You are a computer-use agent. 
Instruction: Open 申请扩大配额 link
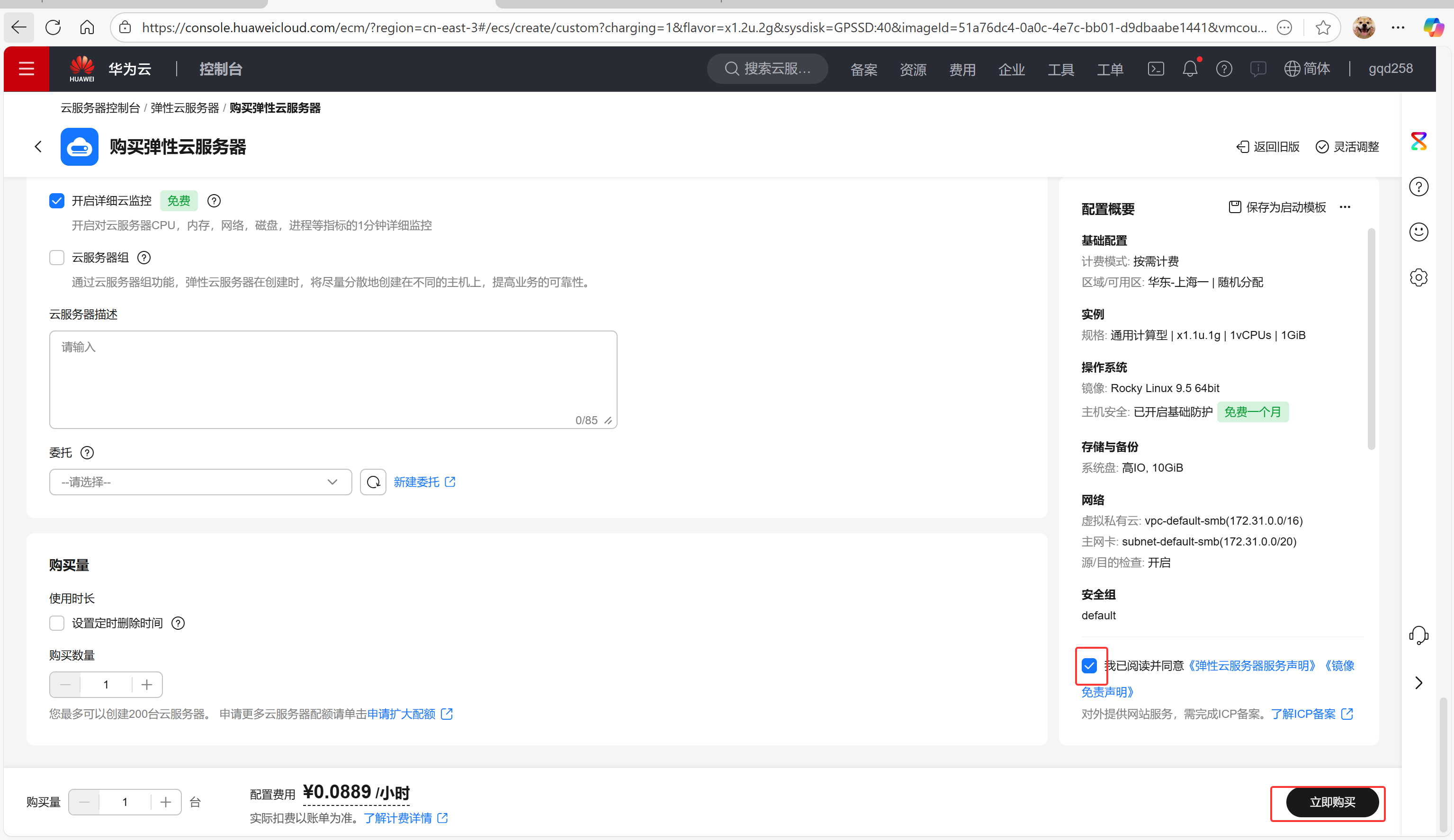pyautogui.click(x=410, y=714)
